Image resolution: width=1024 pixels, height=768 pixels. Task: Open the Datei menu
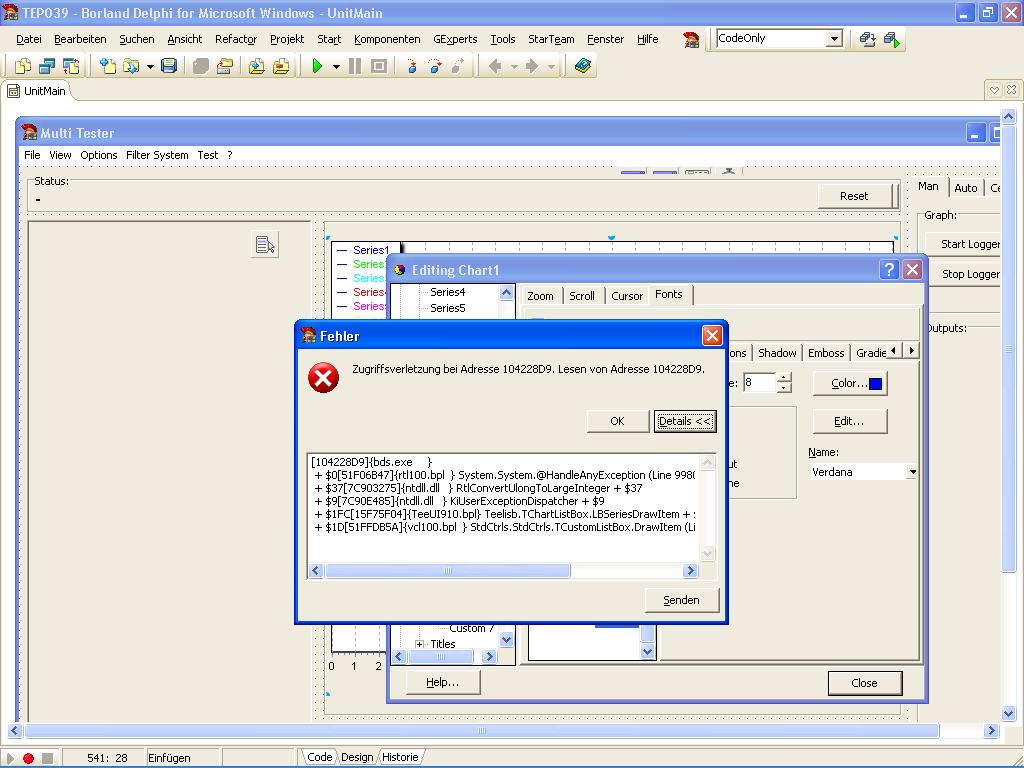(x=29, y=39)
